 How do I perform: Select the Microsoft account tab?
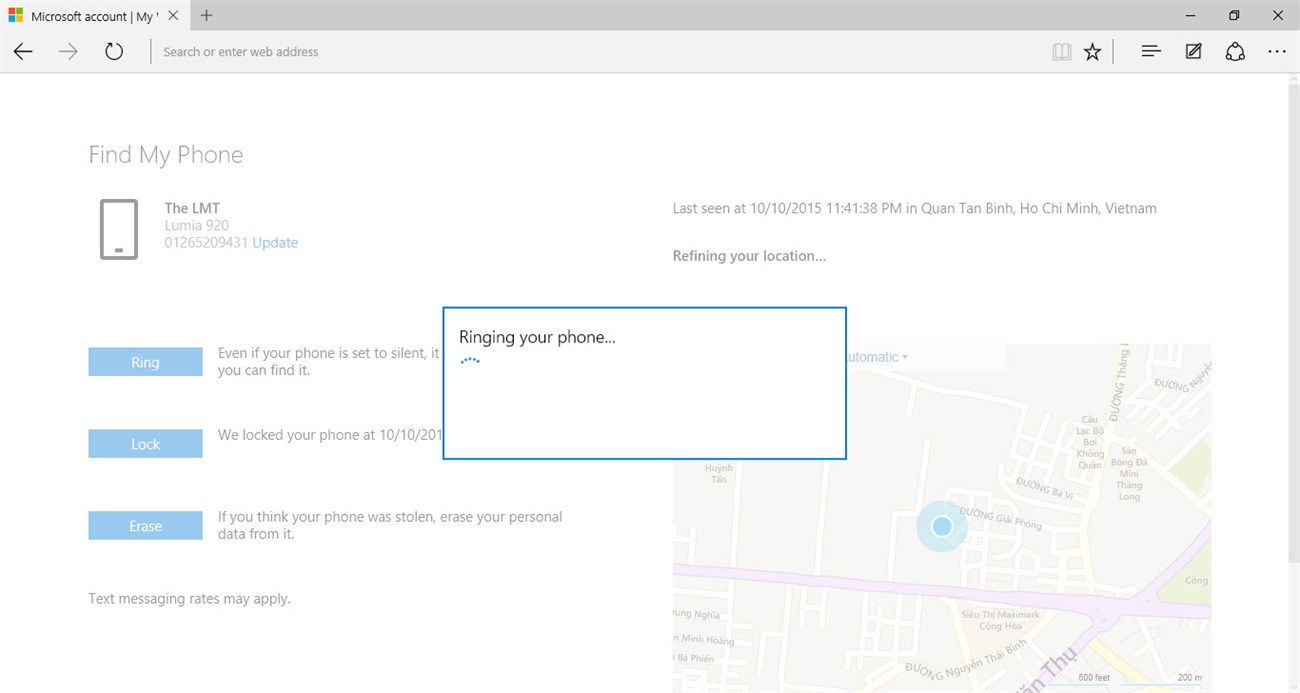point(93,16)
